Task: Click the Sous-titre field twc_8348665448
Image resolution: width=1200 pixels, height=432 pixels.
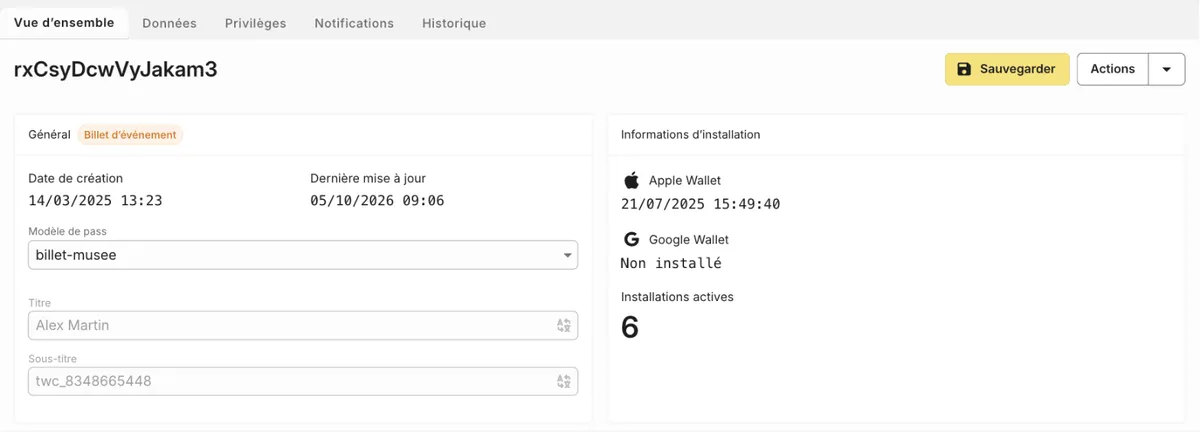Action: coord(303,381)
